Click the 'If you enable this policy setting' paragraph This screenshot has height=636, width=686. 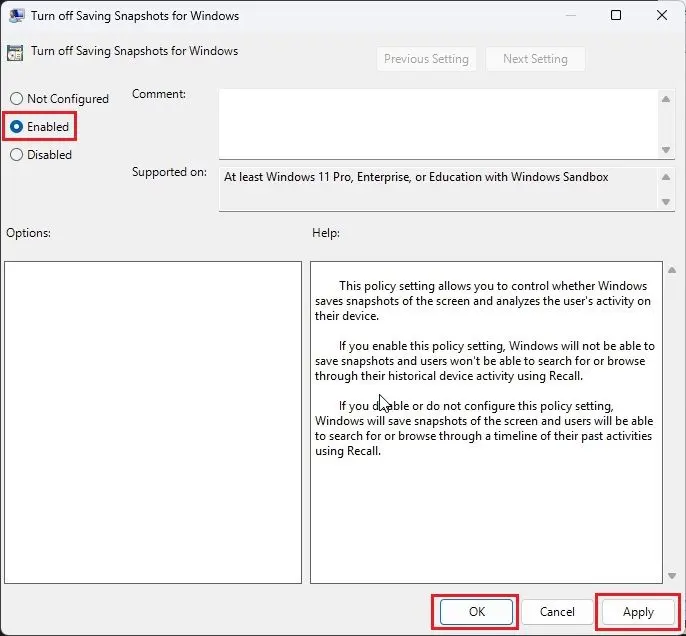click(485, 361)
